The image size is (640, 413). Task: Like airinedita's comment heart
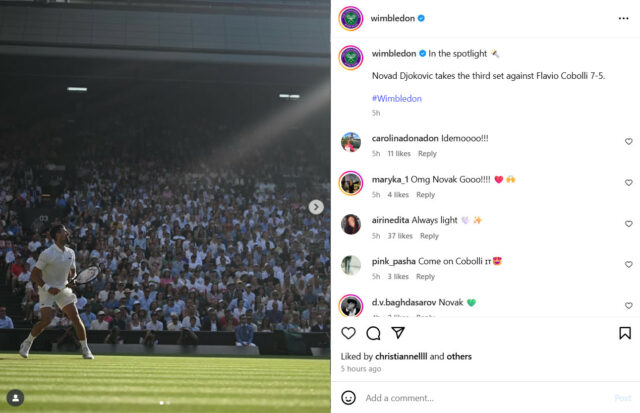(629, 224)
